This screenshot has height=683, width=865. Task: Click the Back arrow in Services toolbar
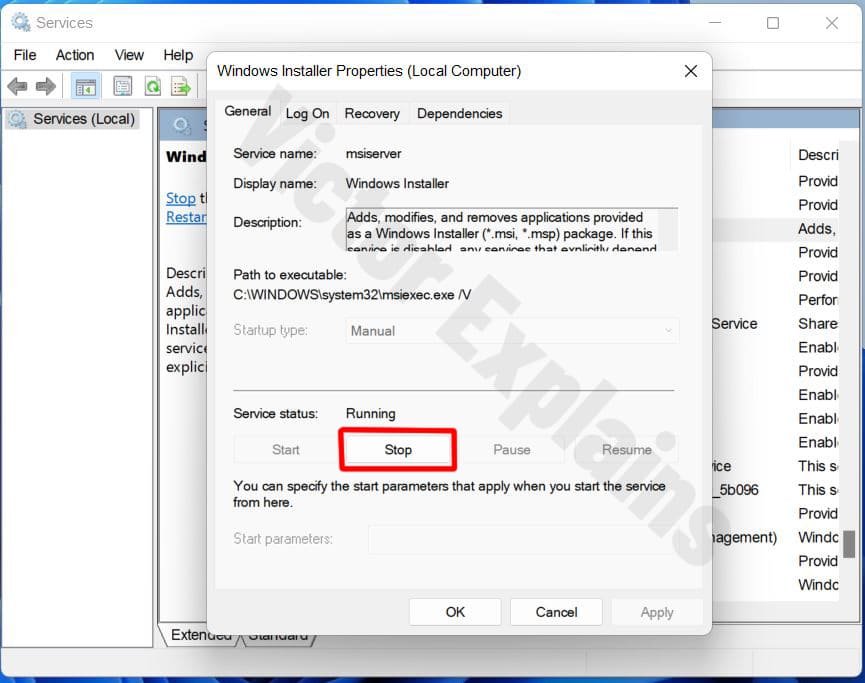(18, 87)
